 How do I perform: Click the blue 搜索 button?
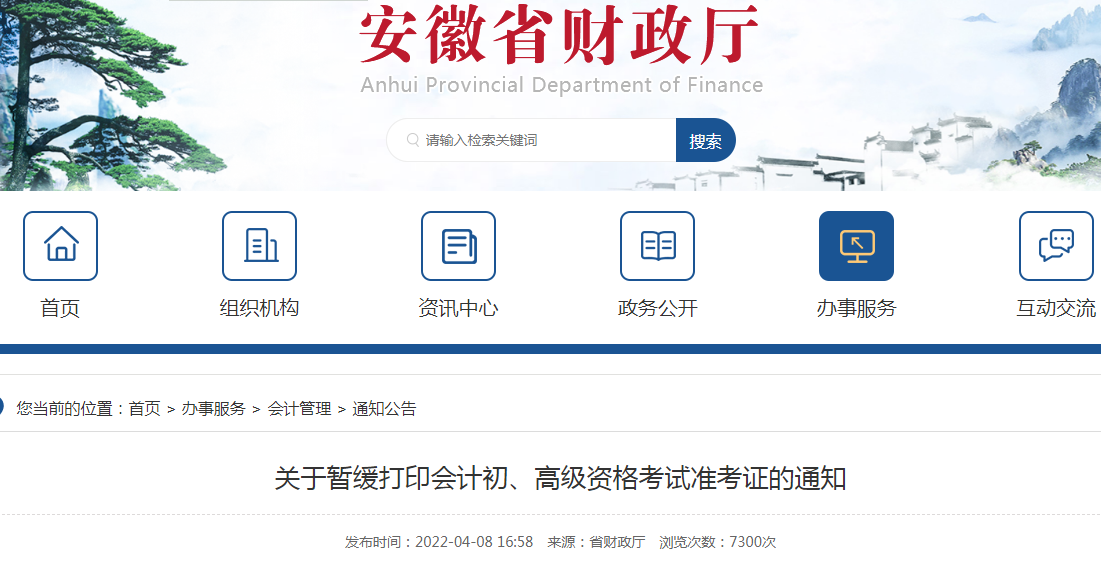706,140
